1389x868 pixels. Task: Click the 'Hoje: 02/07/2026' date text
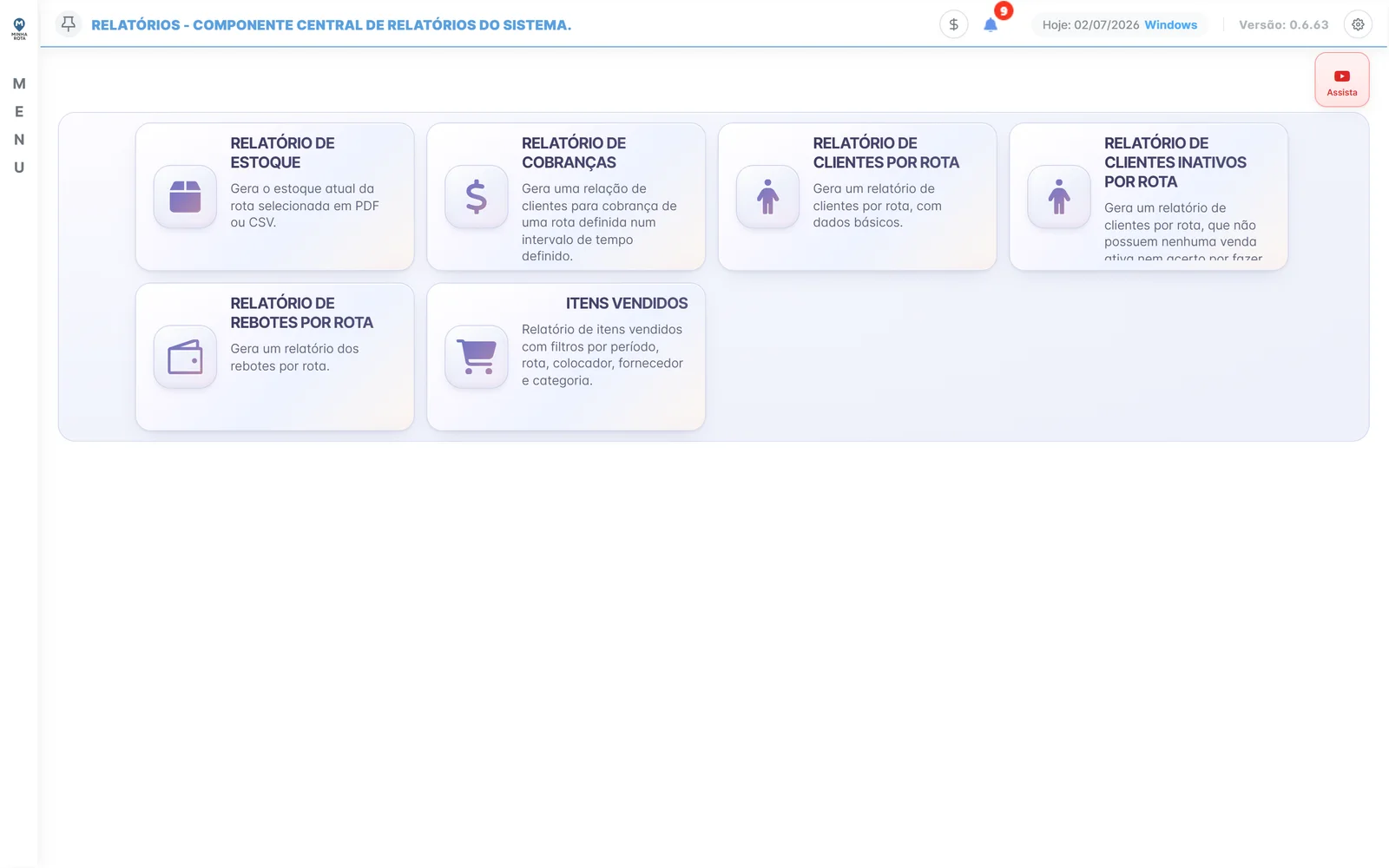(1091, 25)
